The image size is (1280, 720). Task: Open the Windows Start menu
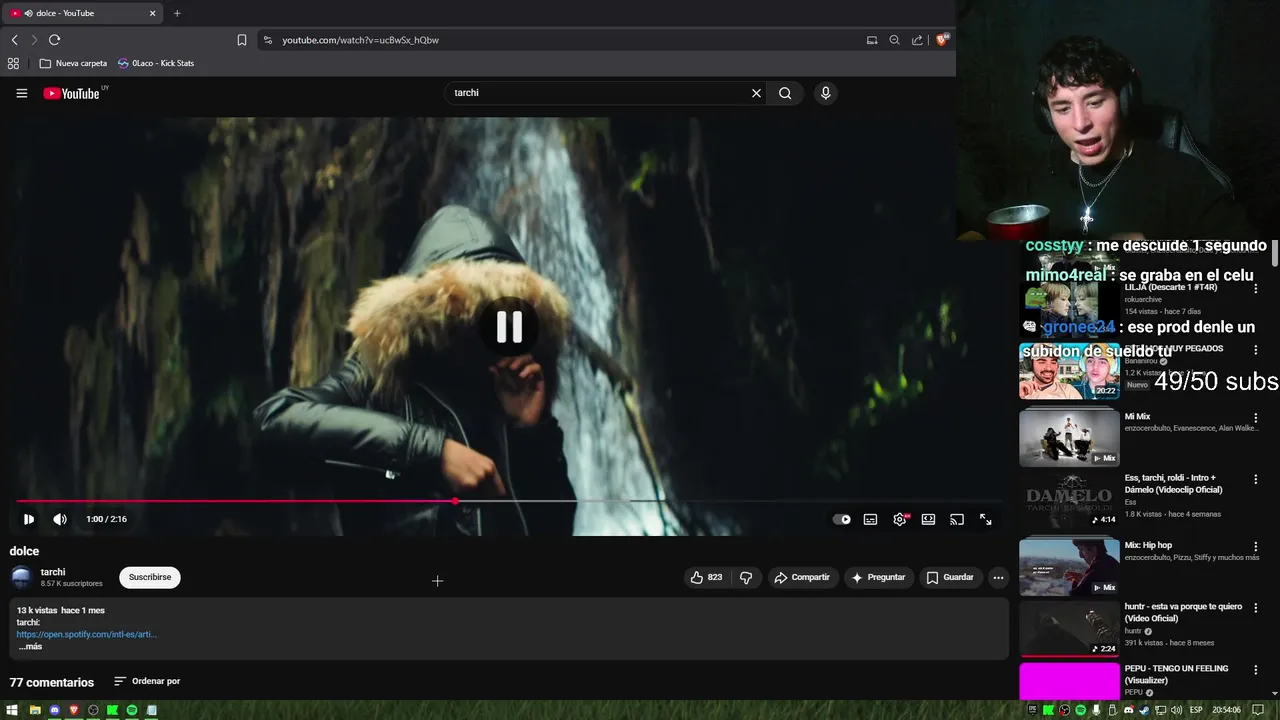click(x=14, y=710)
